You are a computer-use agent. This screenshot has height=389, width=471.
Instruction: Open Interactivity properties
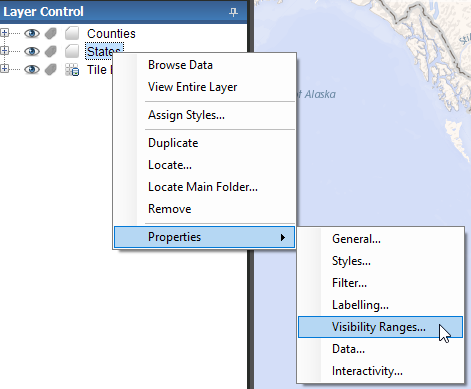point(380,371)
